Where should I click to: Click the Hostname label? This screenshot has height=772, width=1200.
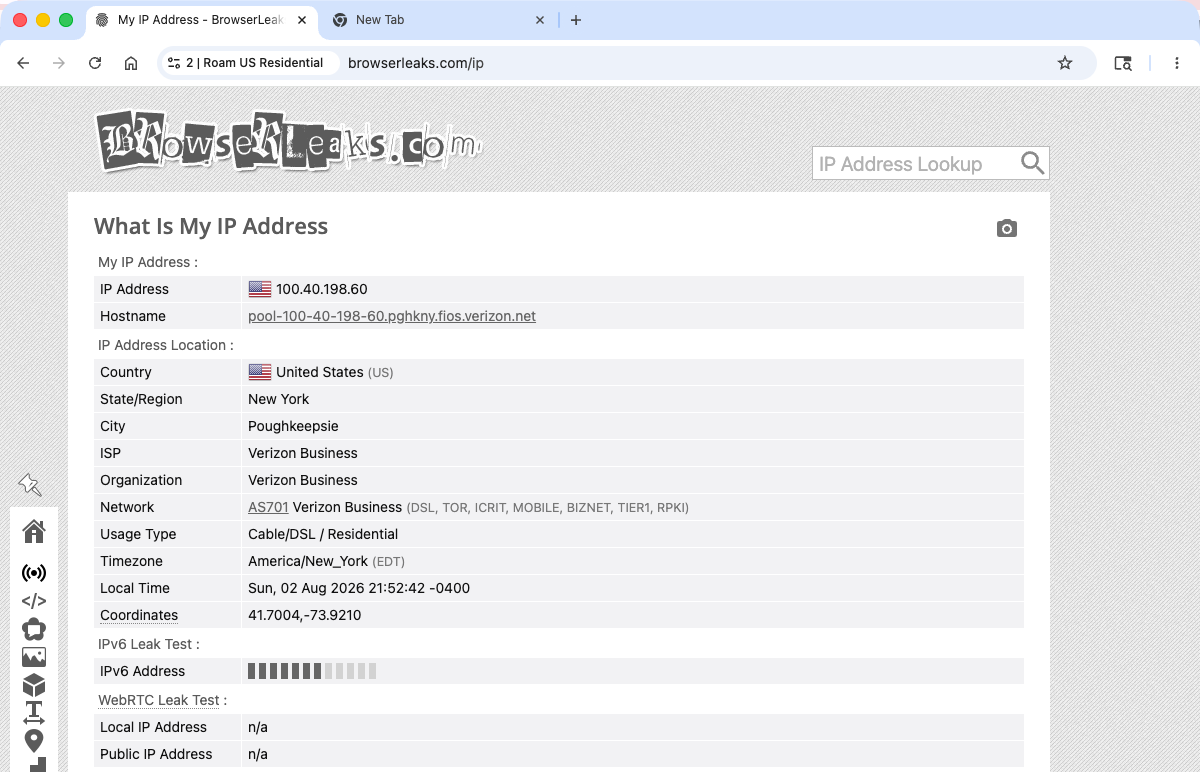(133, 316)
